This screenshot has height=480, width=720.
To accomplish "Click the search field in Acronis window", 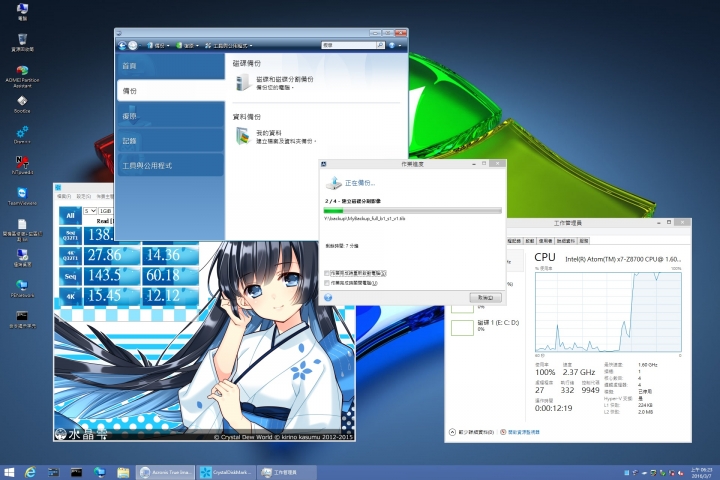I will click(349, 45).
